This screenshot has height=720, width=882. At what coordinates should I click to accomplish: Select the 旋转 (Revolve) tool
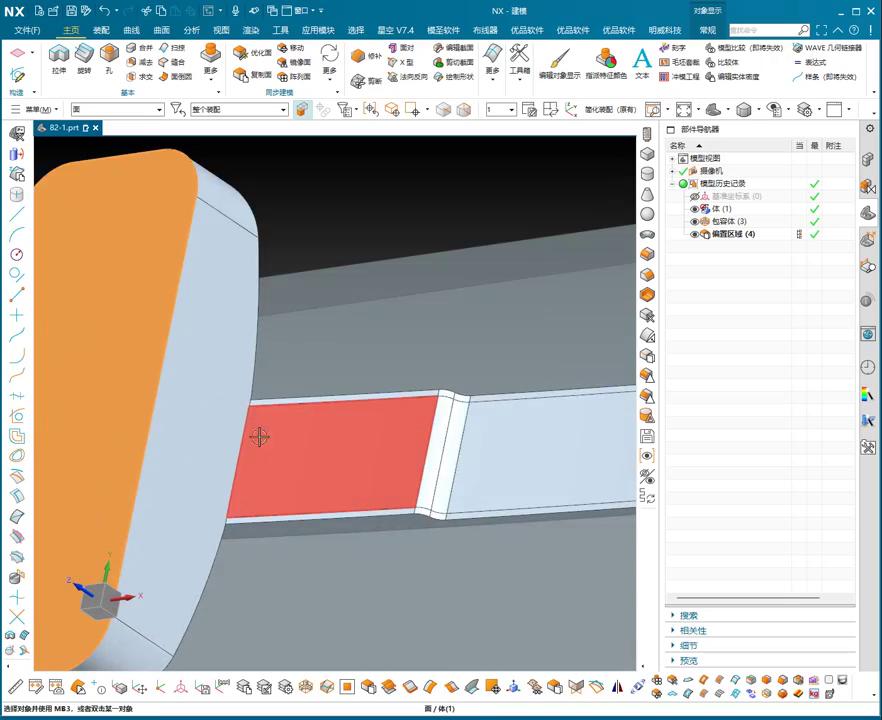coord(84,54)
